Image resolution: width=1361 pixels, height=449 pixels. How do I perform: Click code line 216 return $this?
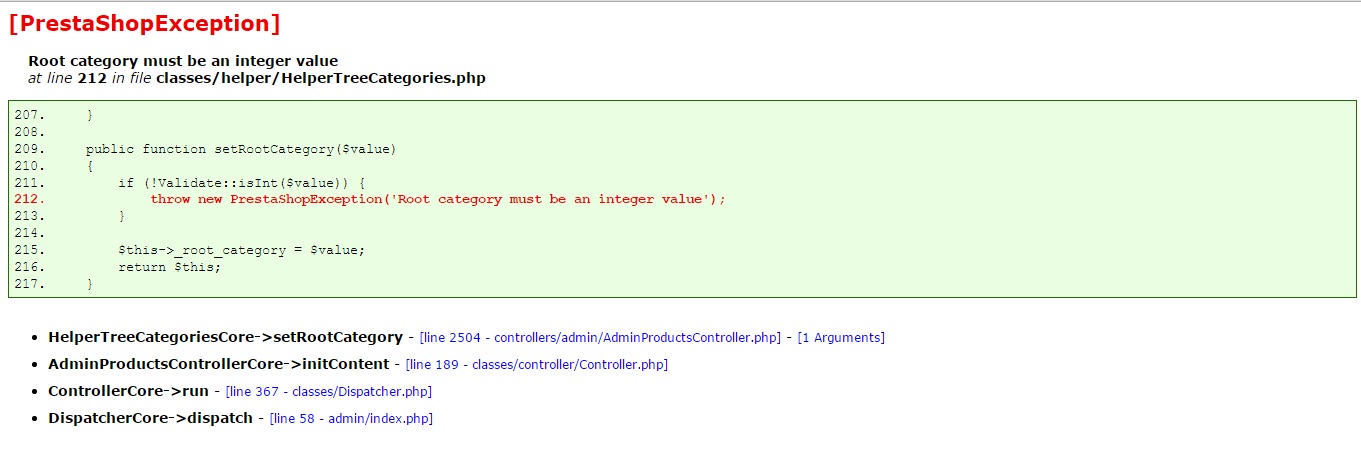click(169, 267)
